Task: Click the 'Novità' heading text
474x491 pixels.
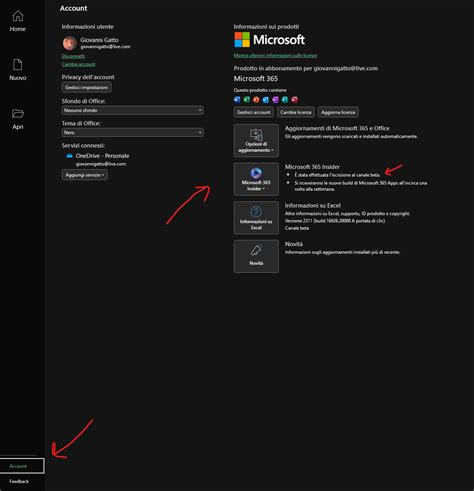Action: [x=294, y=244]
